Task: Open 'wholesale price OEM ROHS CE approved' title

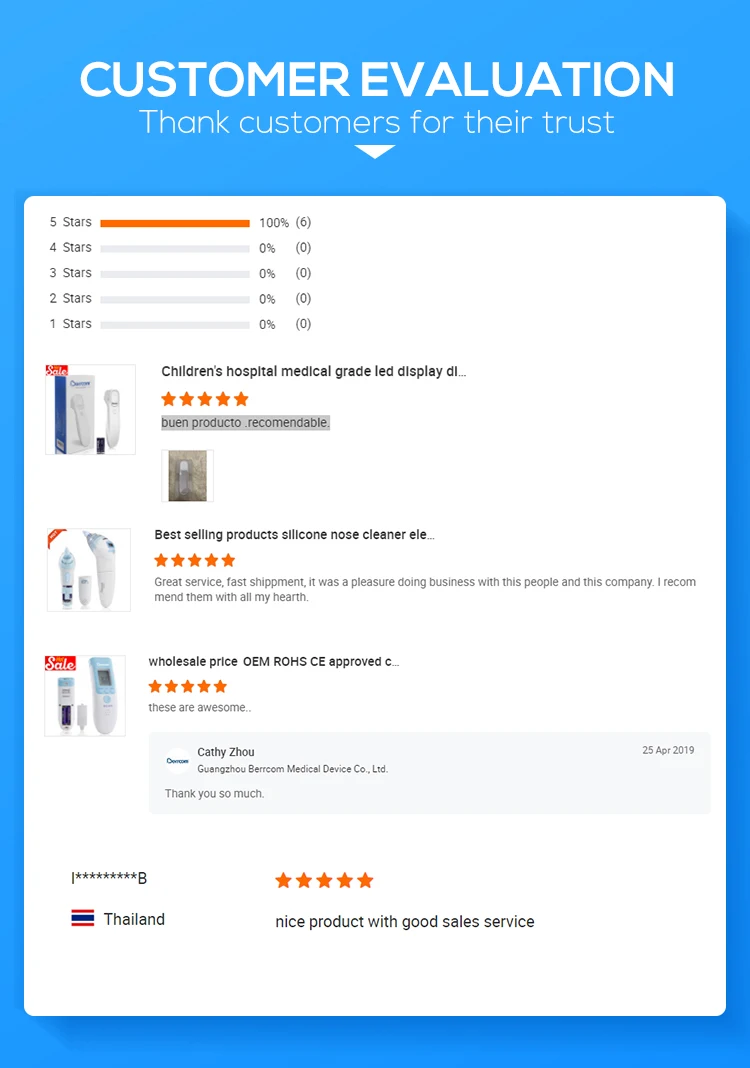Action: point(273,662)
